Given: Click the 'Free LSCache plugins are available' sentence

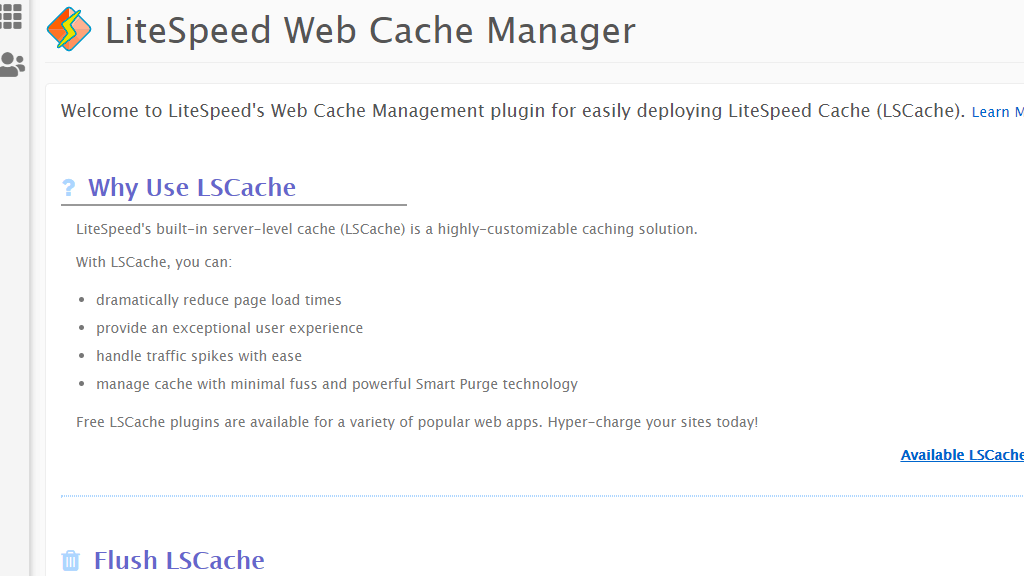Looking at the screenshot, I should click(417, 422).
